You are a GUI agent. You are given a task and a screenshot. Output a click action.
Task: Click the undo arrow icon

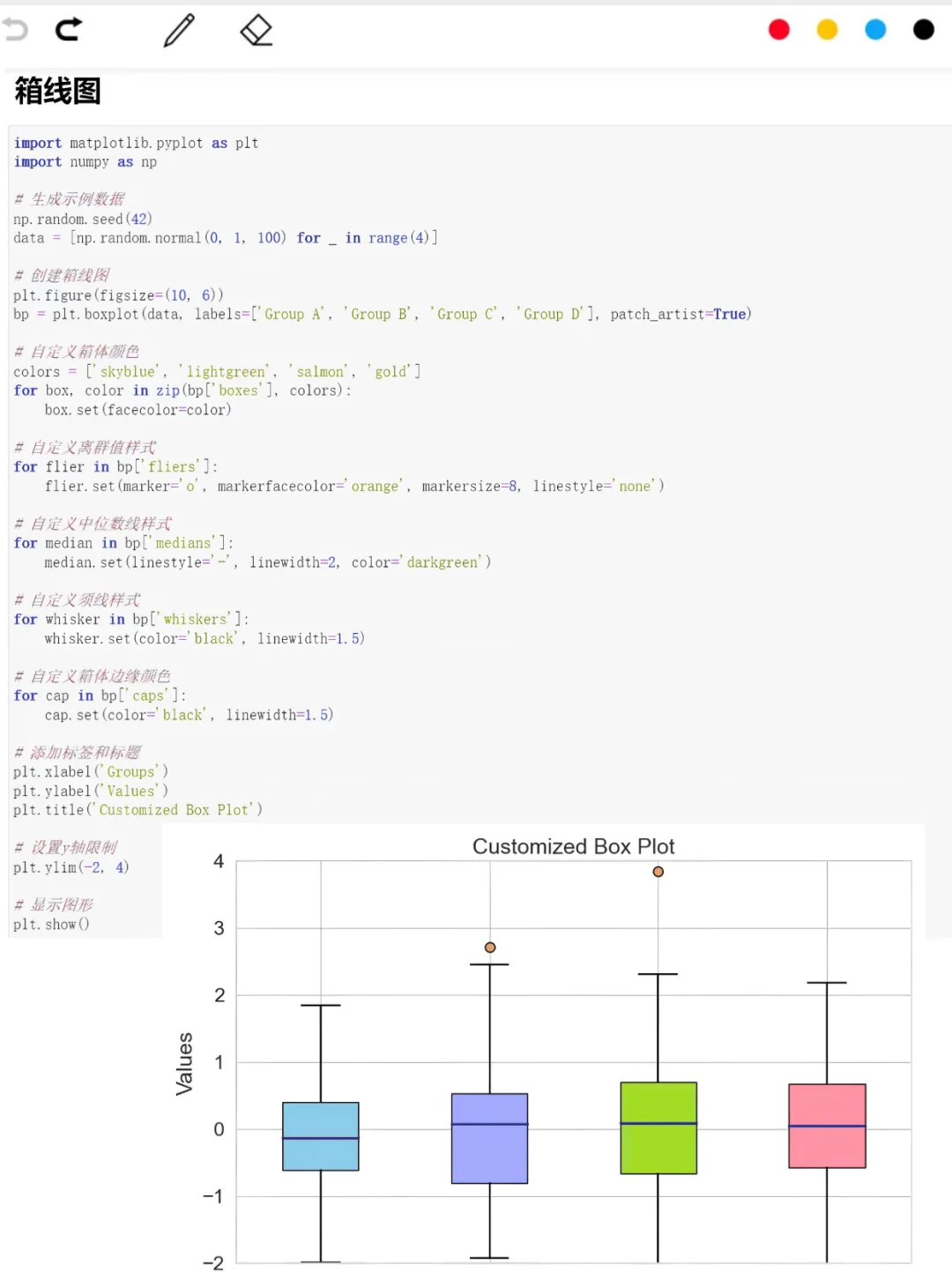click(x=15, y=30)
